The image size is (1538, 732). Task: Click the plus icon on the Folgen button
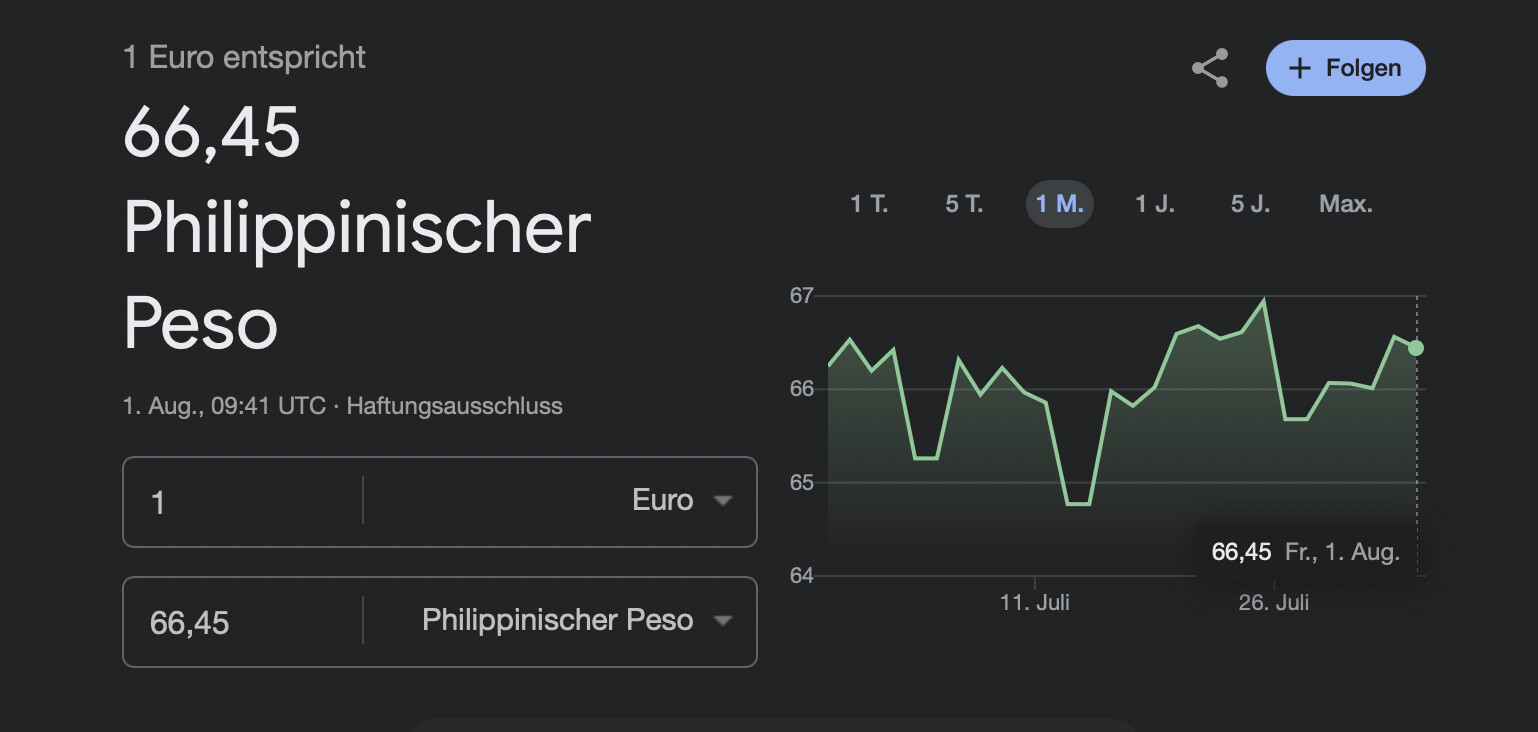1299,68
